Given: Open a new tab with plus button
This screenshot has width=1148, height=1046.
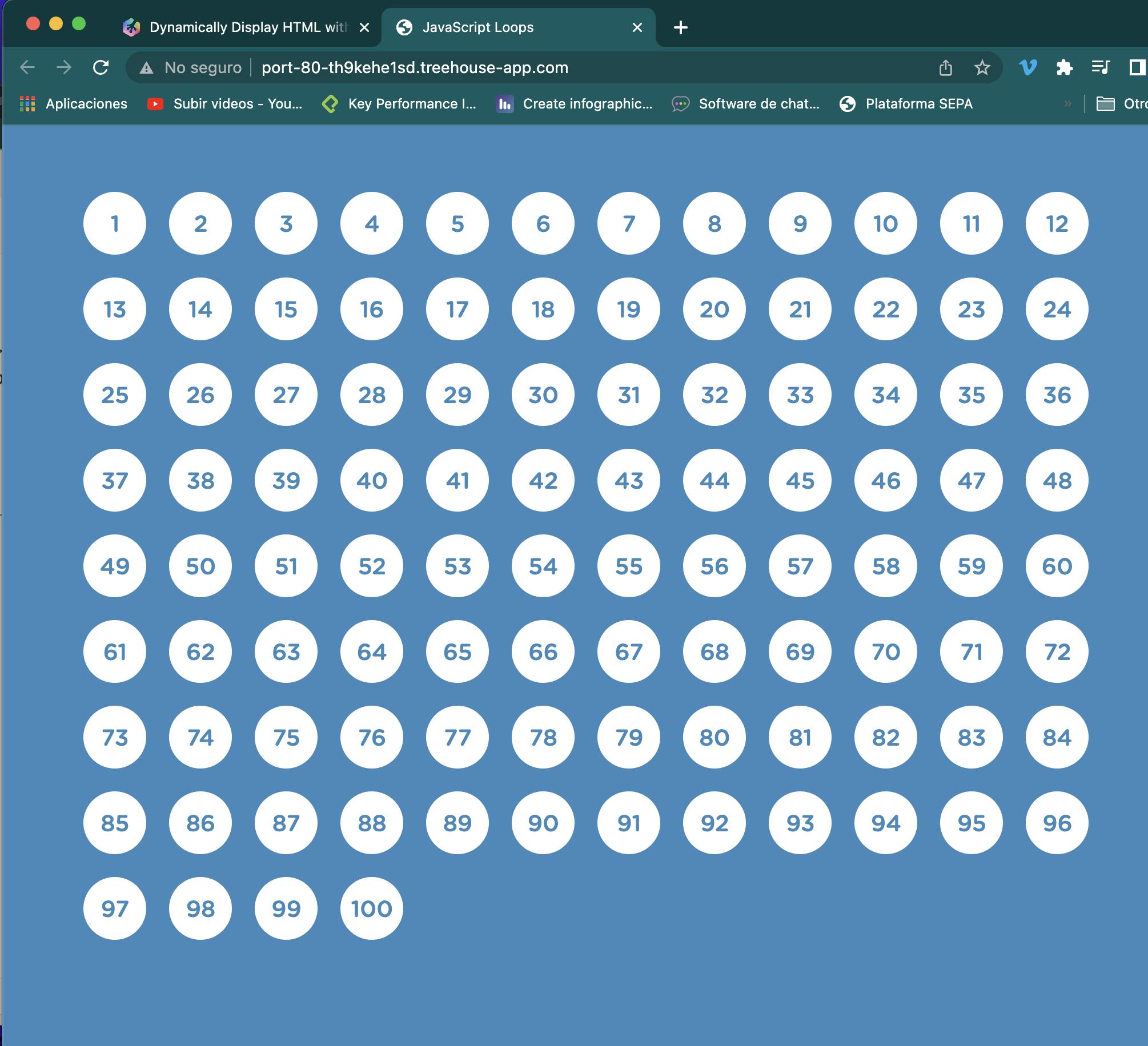Looking at the screenshot, I should pos(680,27).
